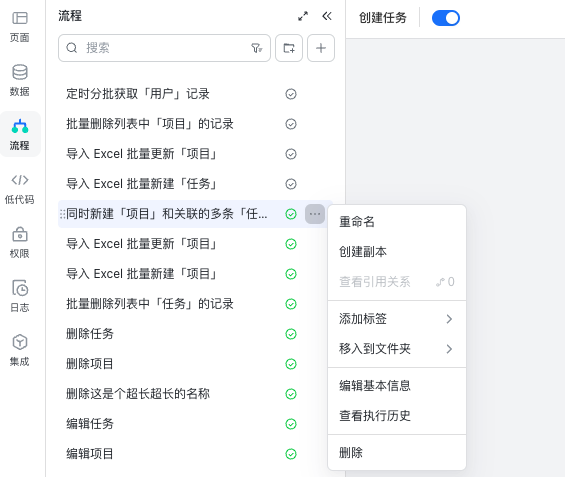
Task: Expand the 移入到文件夹 submenu
Action: click(x=397, y=349)
